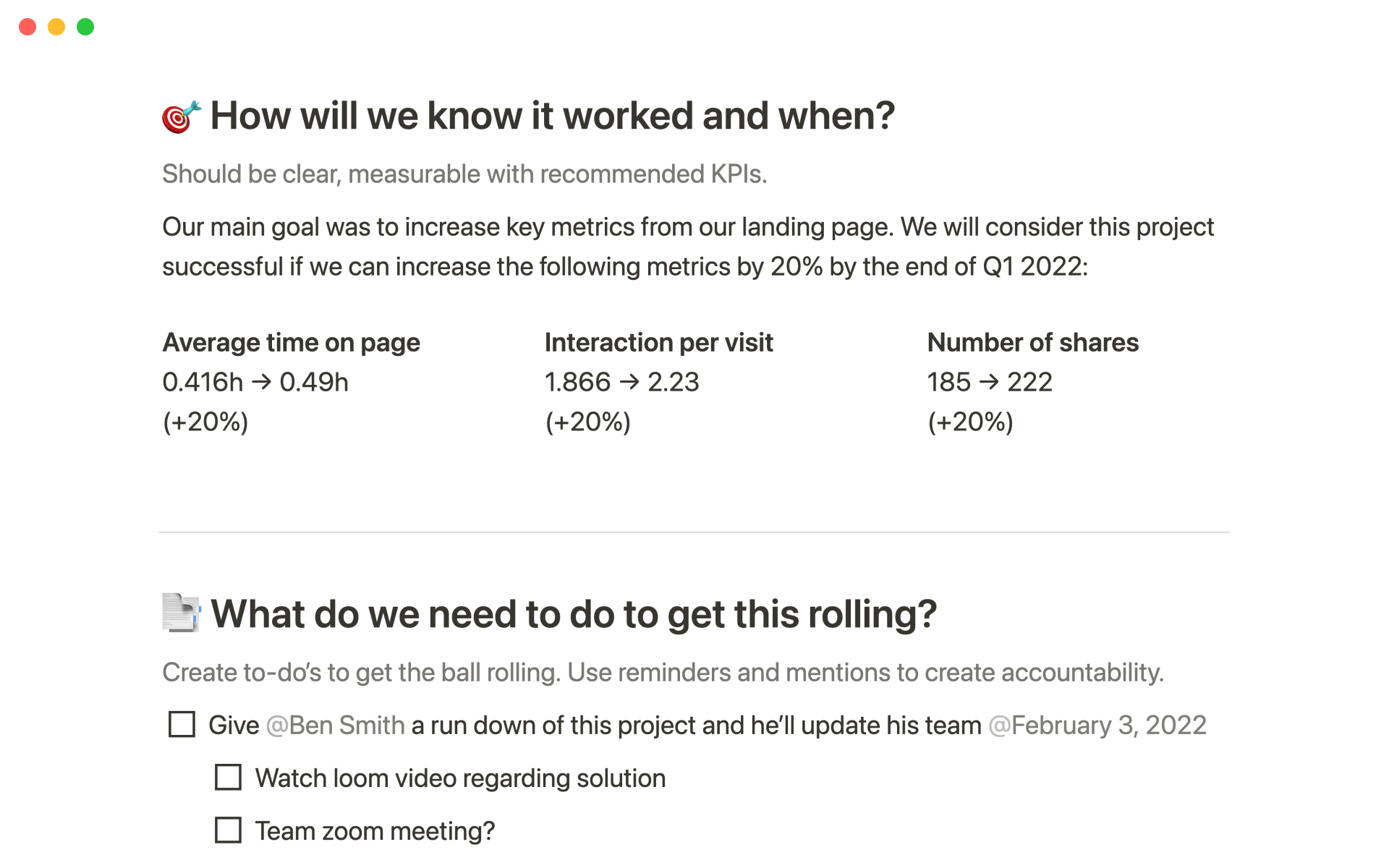Click the dart target emoji icon
This screenshot has height=868, width=1389.
pos(181,116)
